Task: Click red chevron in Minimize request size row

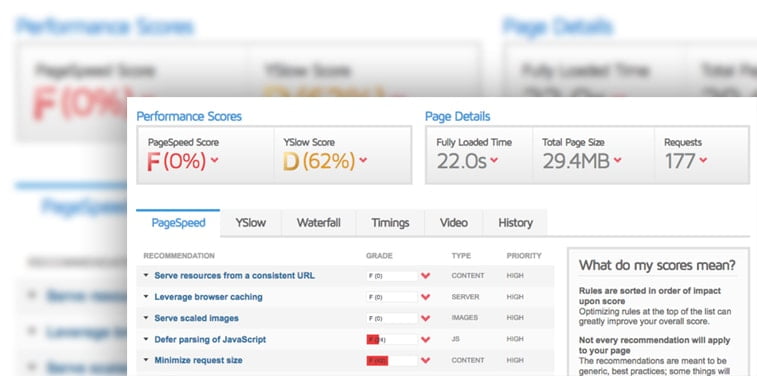Action: coord(425,361)
